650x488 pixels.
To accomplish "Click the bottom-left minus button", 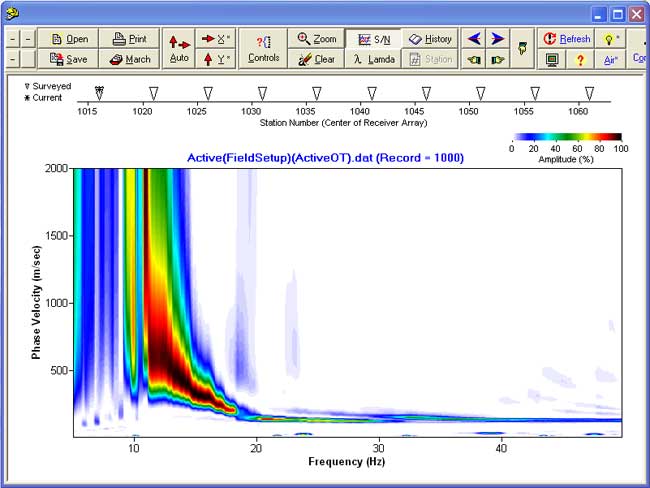I will coord(13,59).
